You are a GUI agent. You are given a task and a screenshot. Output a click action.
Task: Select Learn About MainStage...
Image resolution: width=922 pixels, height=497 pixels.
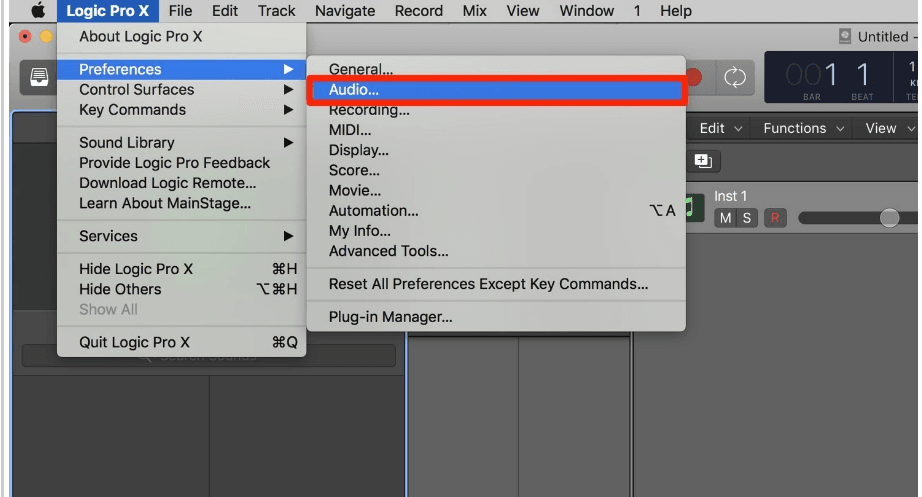[182, 204]
